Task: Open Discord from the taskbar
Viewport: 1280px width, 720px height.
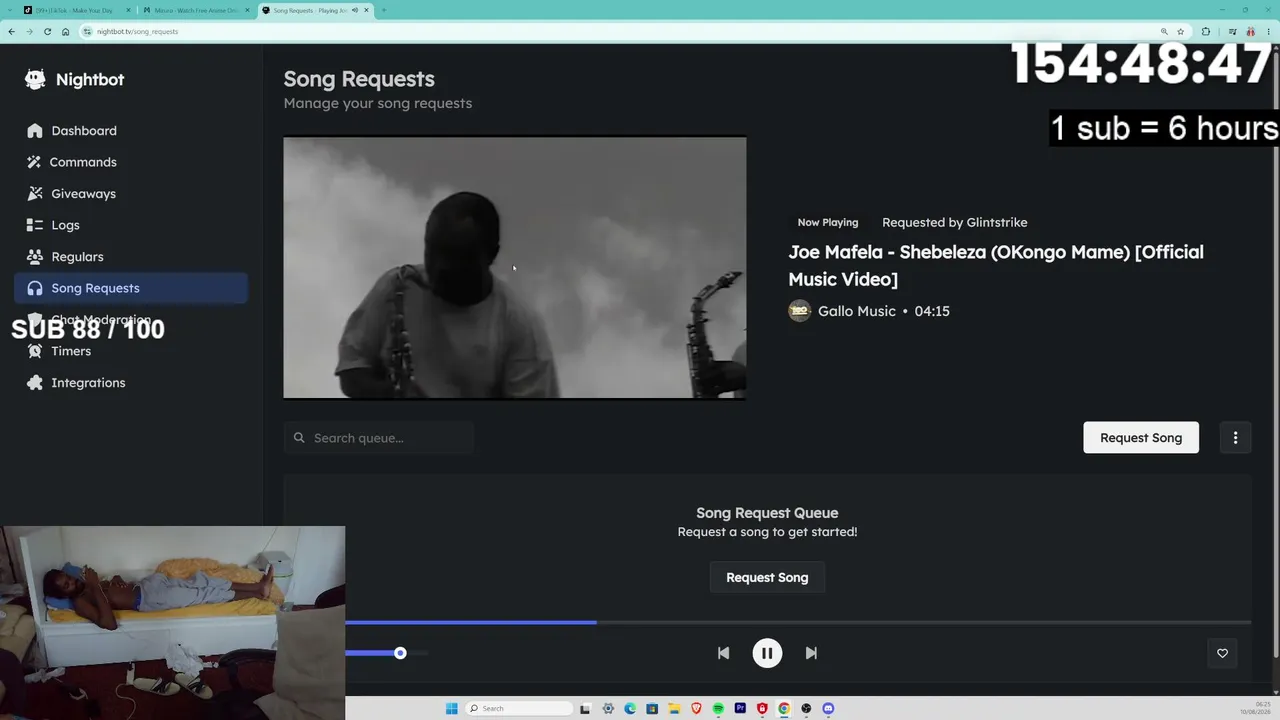Action: 828,709
